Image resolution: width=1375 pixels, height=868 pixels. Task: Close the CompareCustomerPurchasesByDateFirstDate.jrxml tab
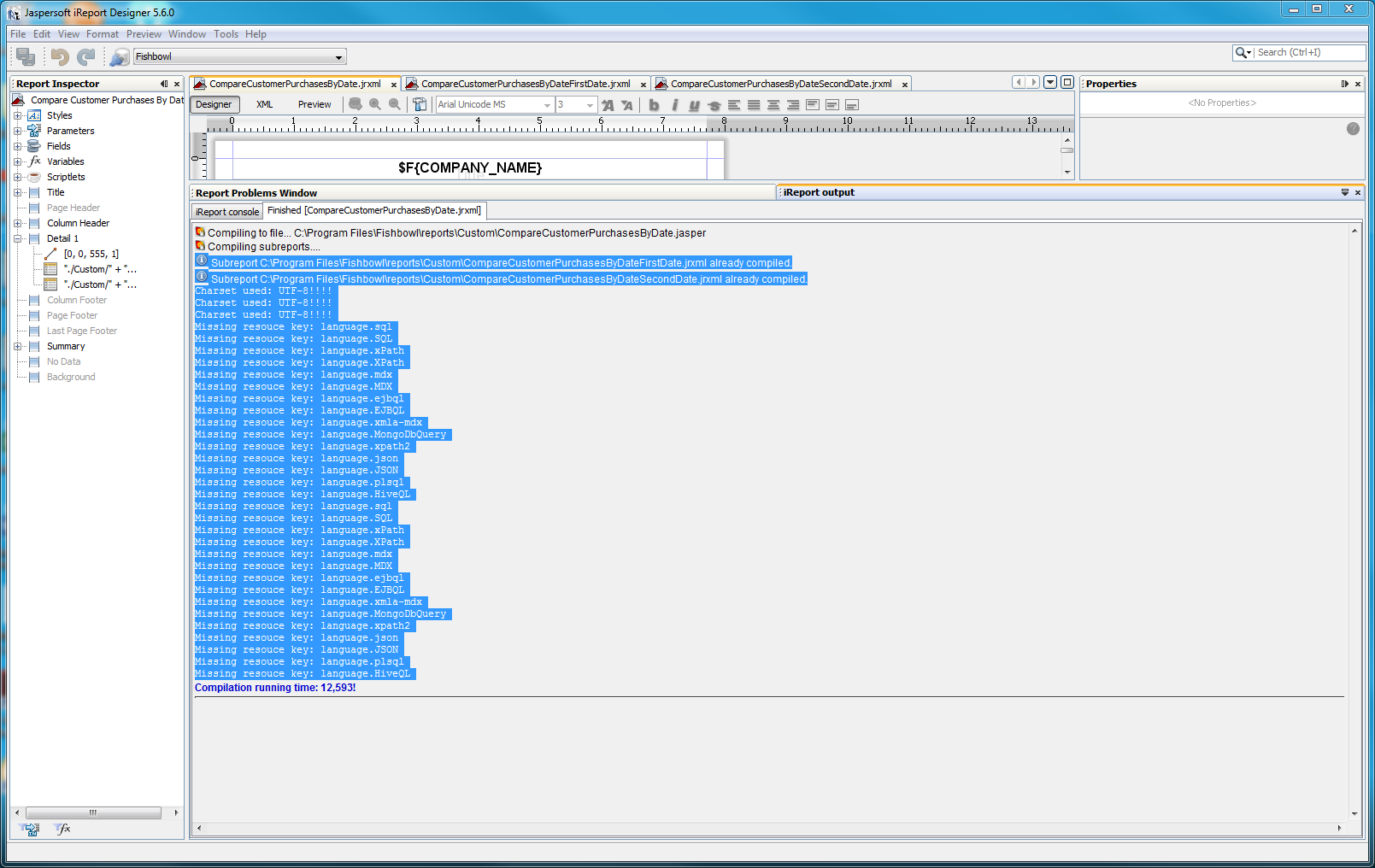click(643, 85)
